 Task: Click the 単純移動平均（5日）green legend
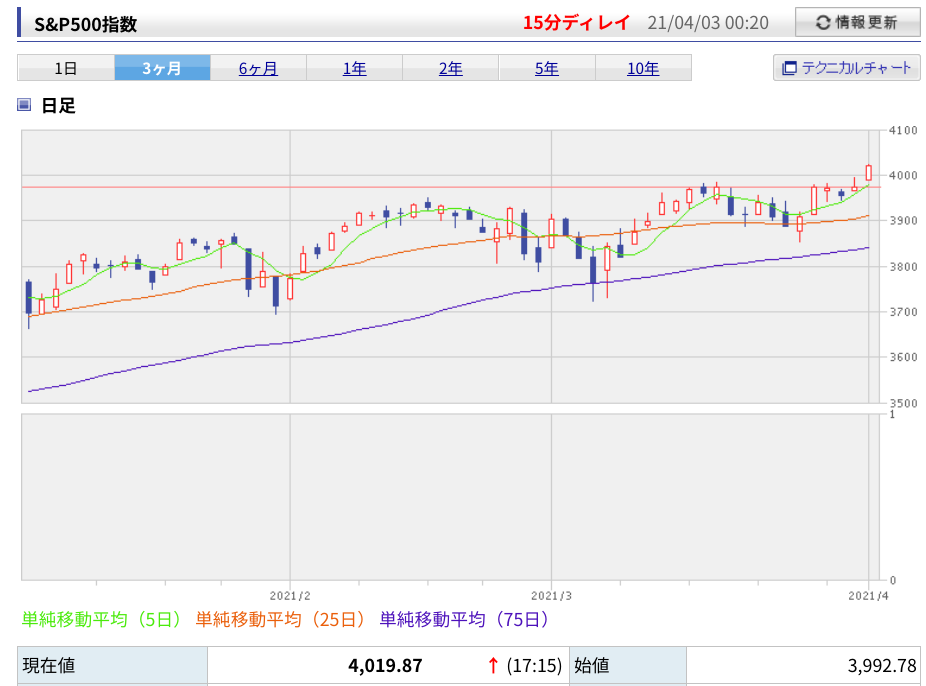click(x=100, y=619)
